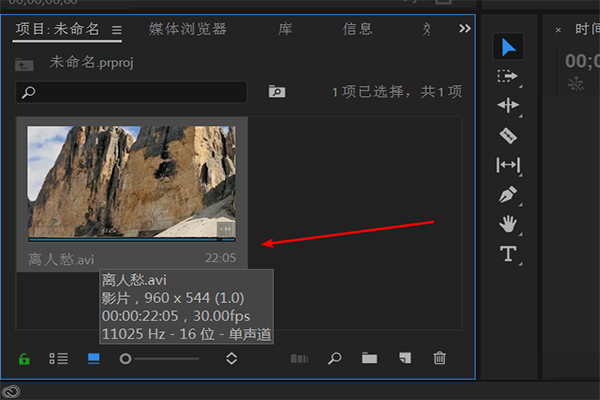
Task: Click the Clear trash icon
Action: (x=439, y=358)
